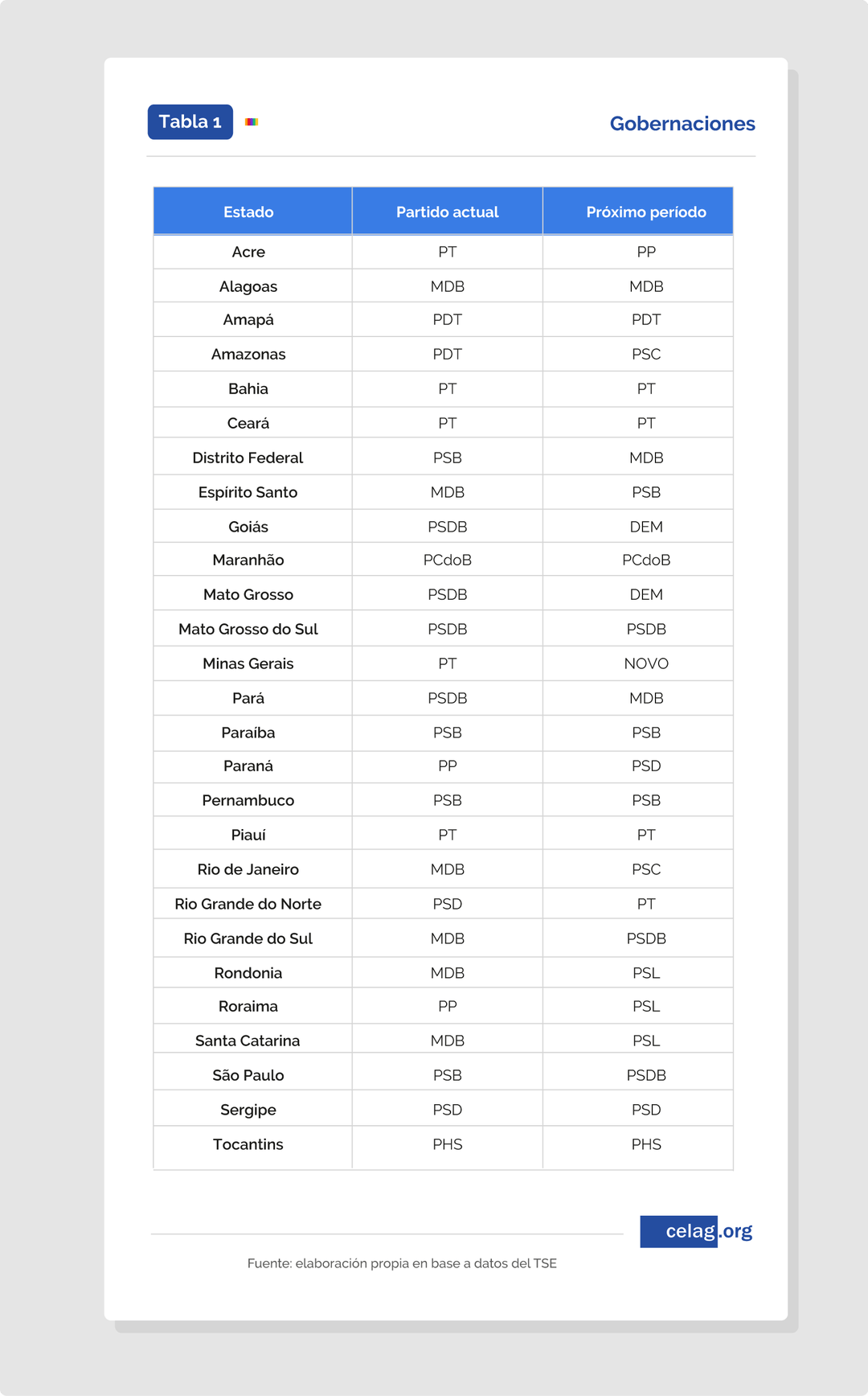Click the small multicolor flag icon

pos(252,122)
